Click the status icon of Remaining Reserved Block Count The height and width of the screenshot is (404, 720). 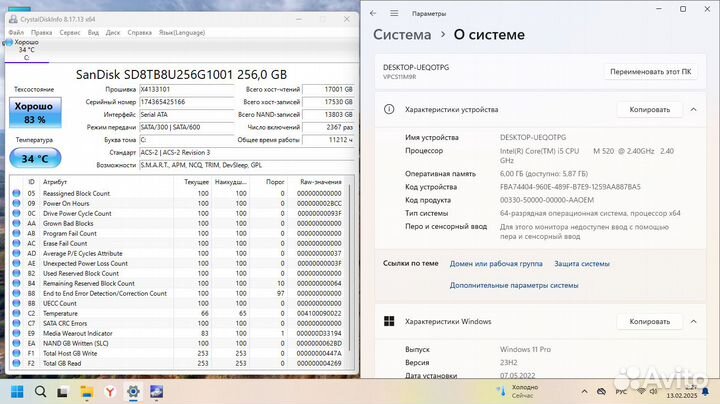pyautogui.click(x=17, y=283)
